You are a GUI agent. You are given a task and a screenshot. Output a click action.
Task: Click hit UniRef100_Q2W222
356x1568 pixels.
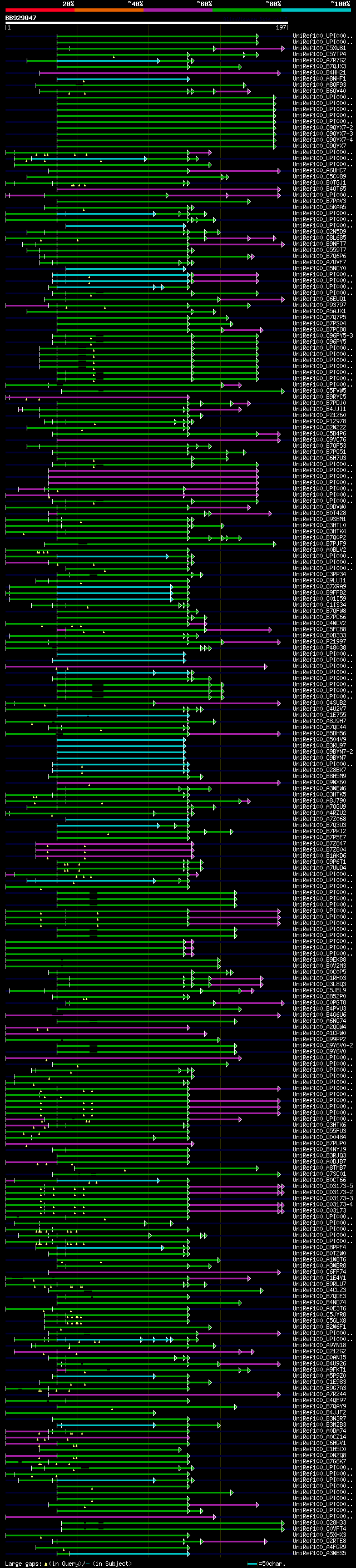coord(319,427)
